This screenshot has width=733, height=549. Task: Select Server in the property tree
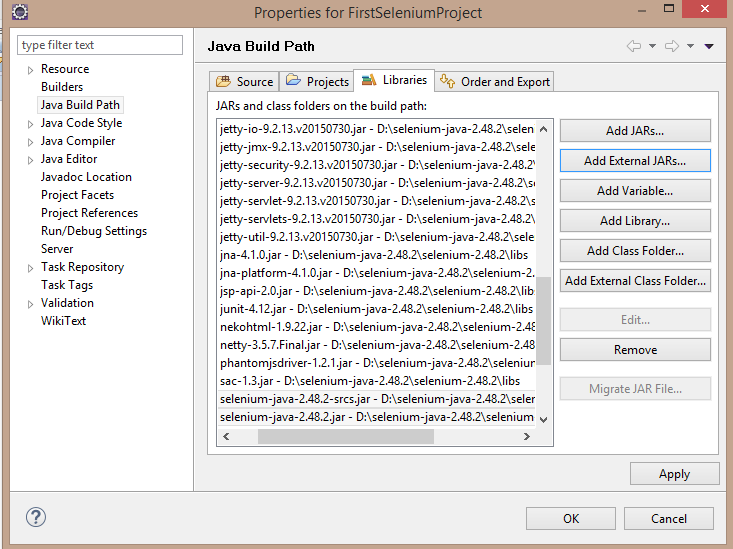click(57, 249)
